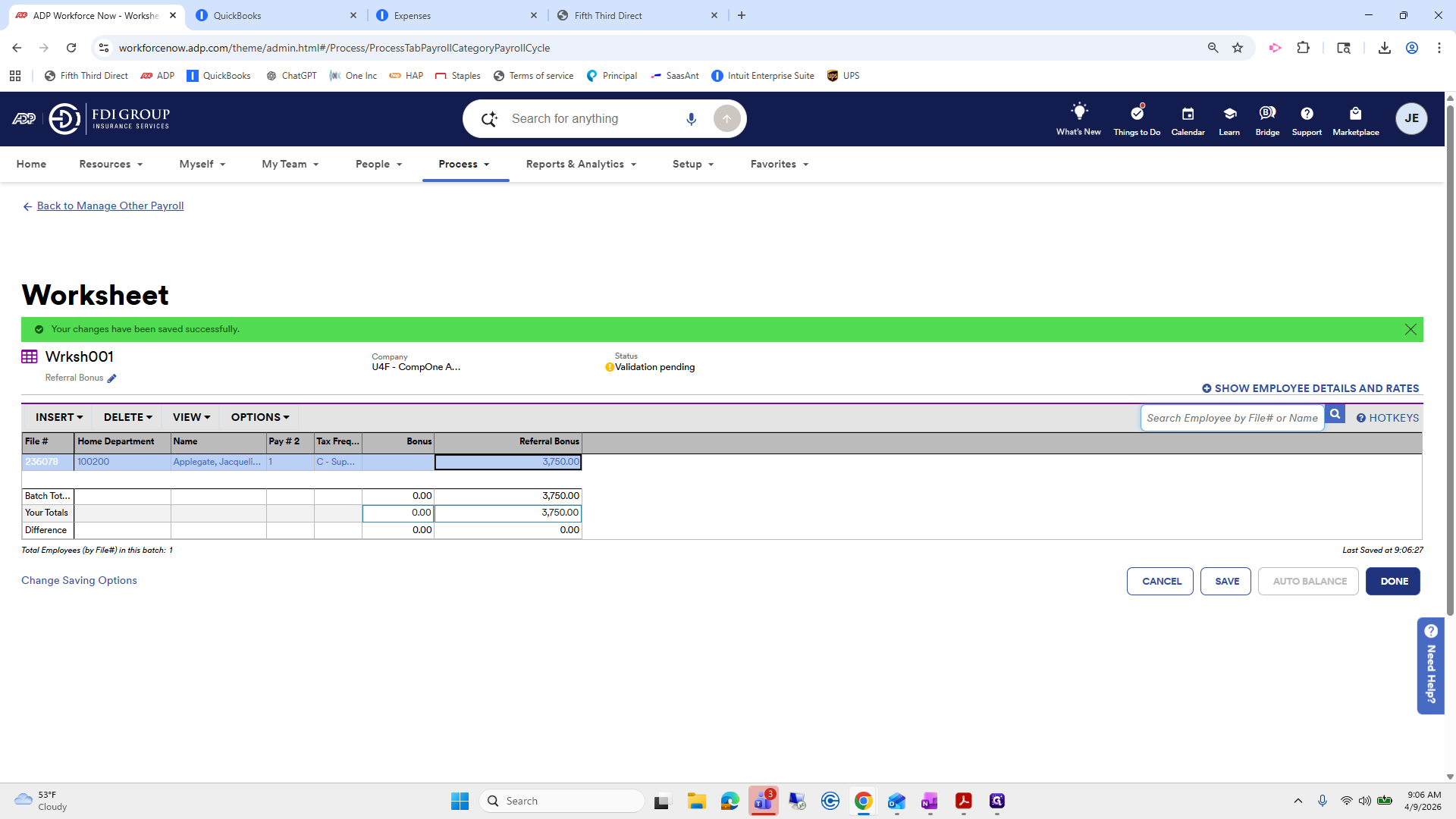
Task: Edit the Referral Bonus name pencil icon
Action: click(112, 378)
